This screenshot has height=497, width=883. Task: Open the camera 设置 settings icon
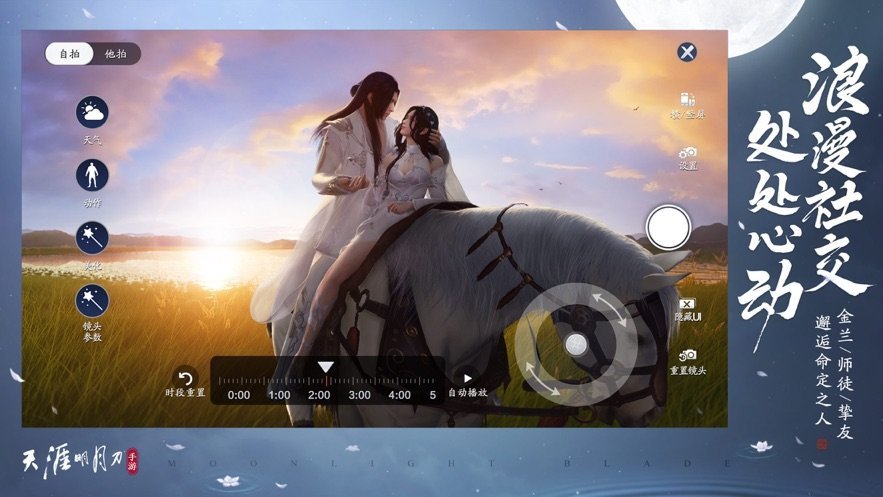point(688,153)
